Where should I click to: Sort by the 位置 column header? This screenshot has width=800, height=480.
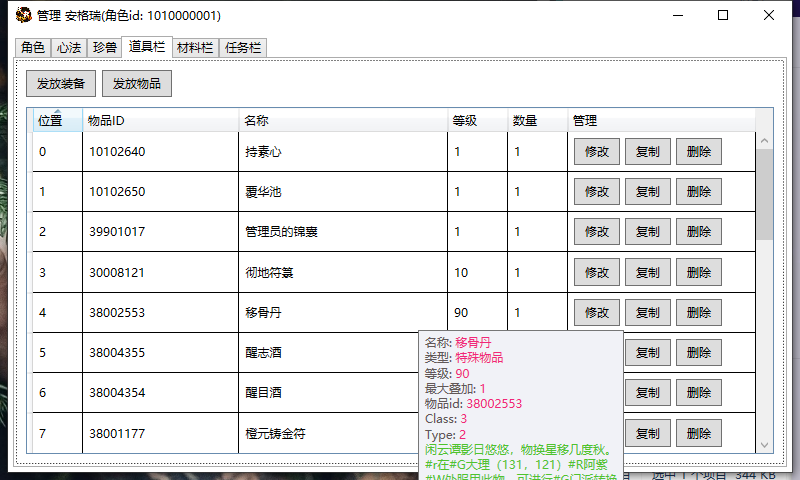tap(51, 121)
